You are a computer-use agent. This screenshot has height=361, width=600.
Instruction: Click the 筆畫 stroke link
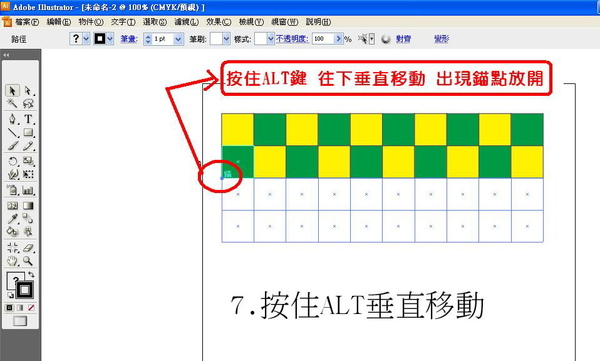point(129,39)
